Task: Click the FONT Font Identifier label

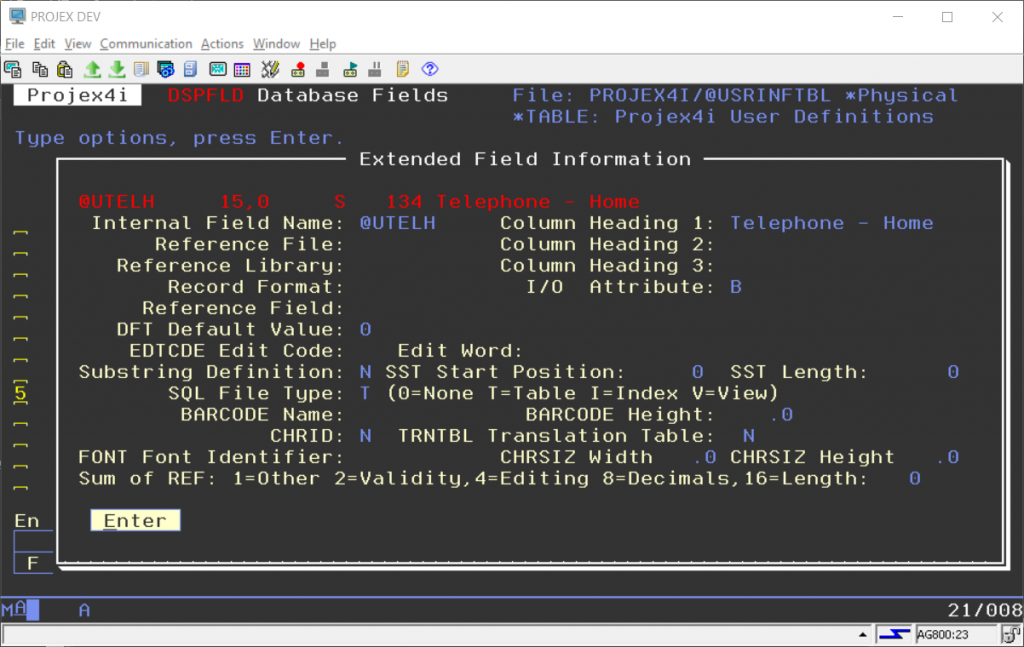Action: click(x=210, y=458)
